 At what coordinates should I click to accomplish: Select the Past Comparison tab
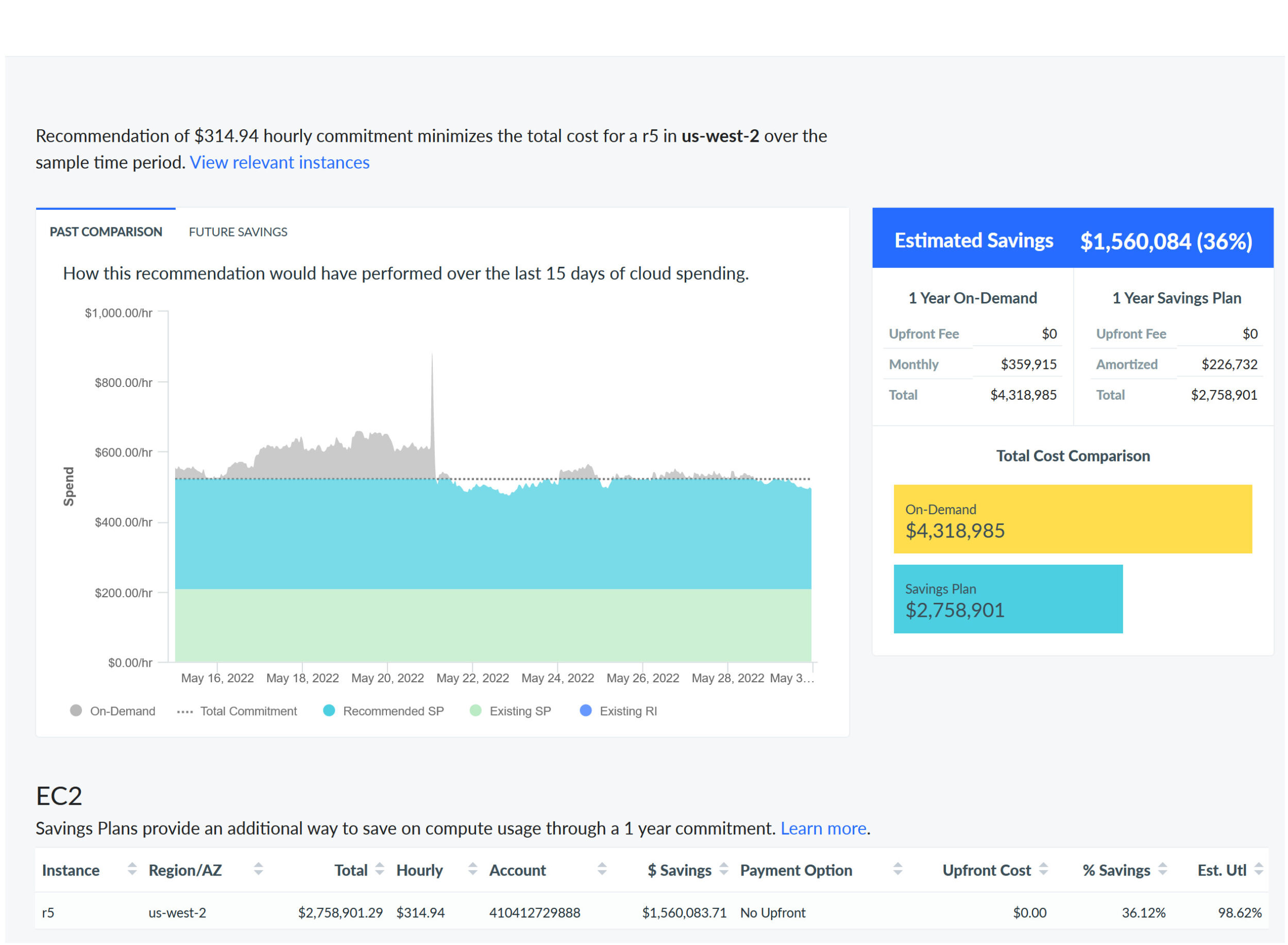point(106,232)
